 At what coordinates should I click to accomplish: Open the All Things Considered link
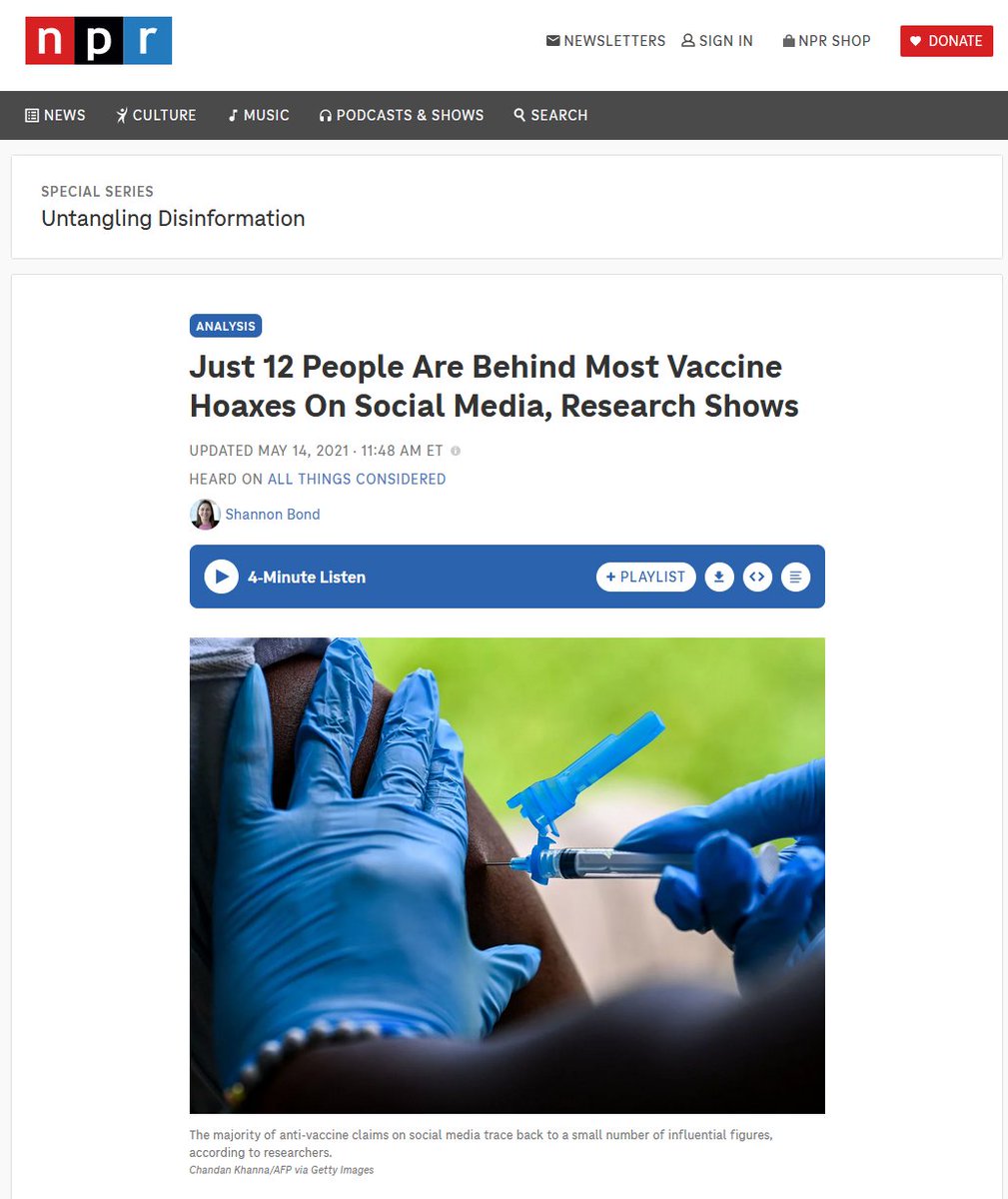pos(357,479)
